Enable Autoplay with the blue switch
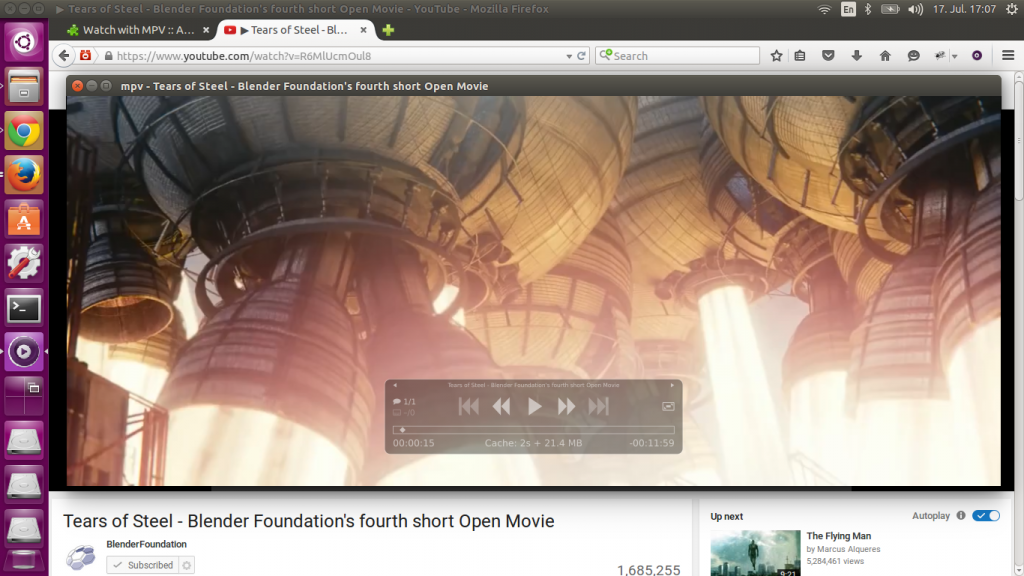 pyautogui.click(x=984, y=515)
